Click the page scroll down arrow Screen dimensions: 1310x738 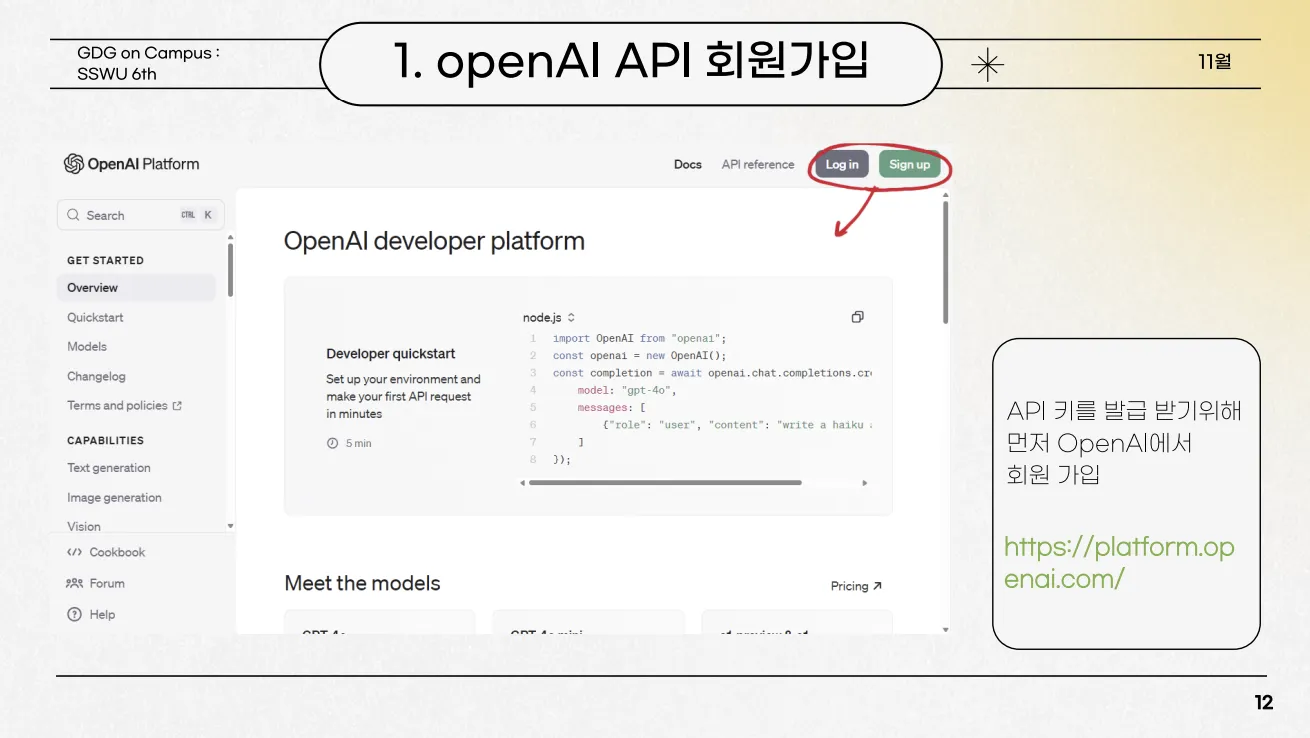tap(946, 630)
